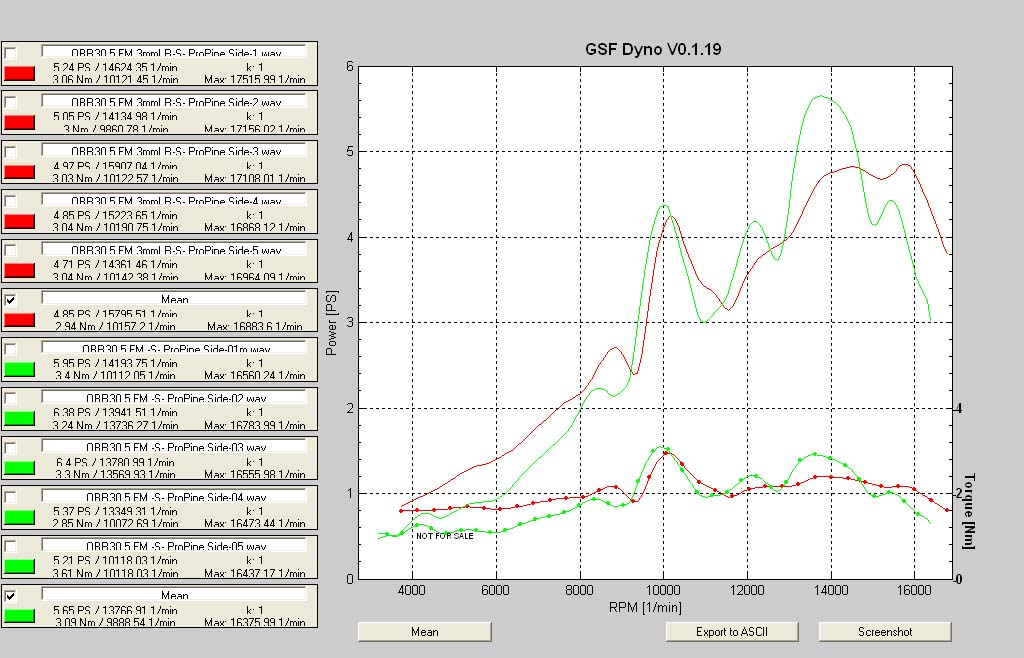This screenshot has width=1024, height=658.
Task: Click green swatch of ProPipe Side-02 run
Action: coord(19,418)
